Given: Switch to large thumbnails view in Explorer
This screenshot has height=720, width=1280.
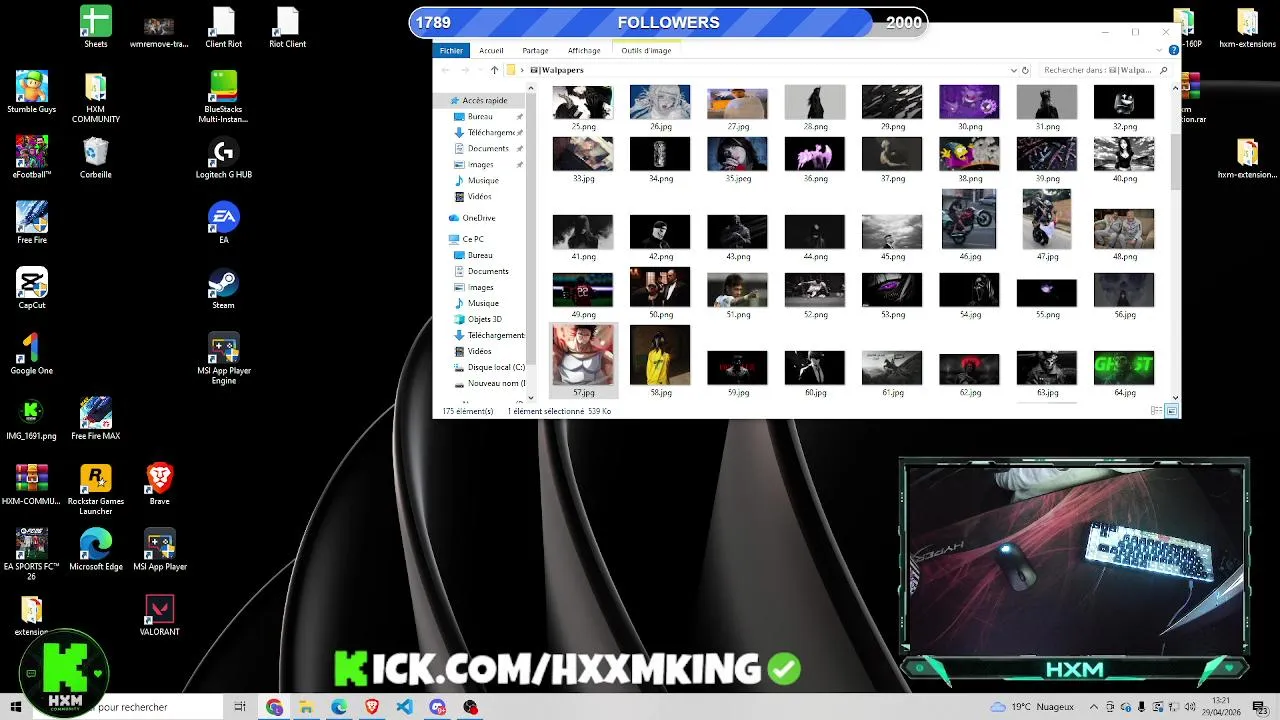Looking at the screenshot, I should click(x=1172, y=411).
